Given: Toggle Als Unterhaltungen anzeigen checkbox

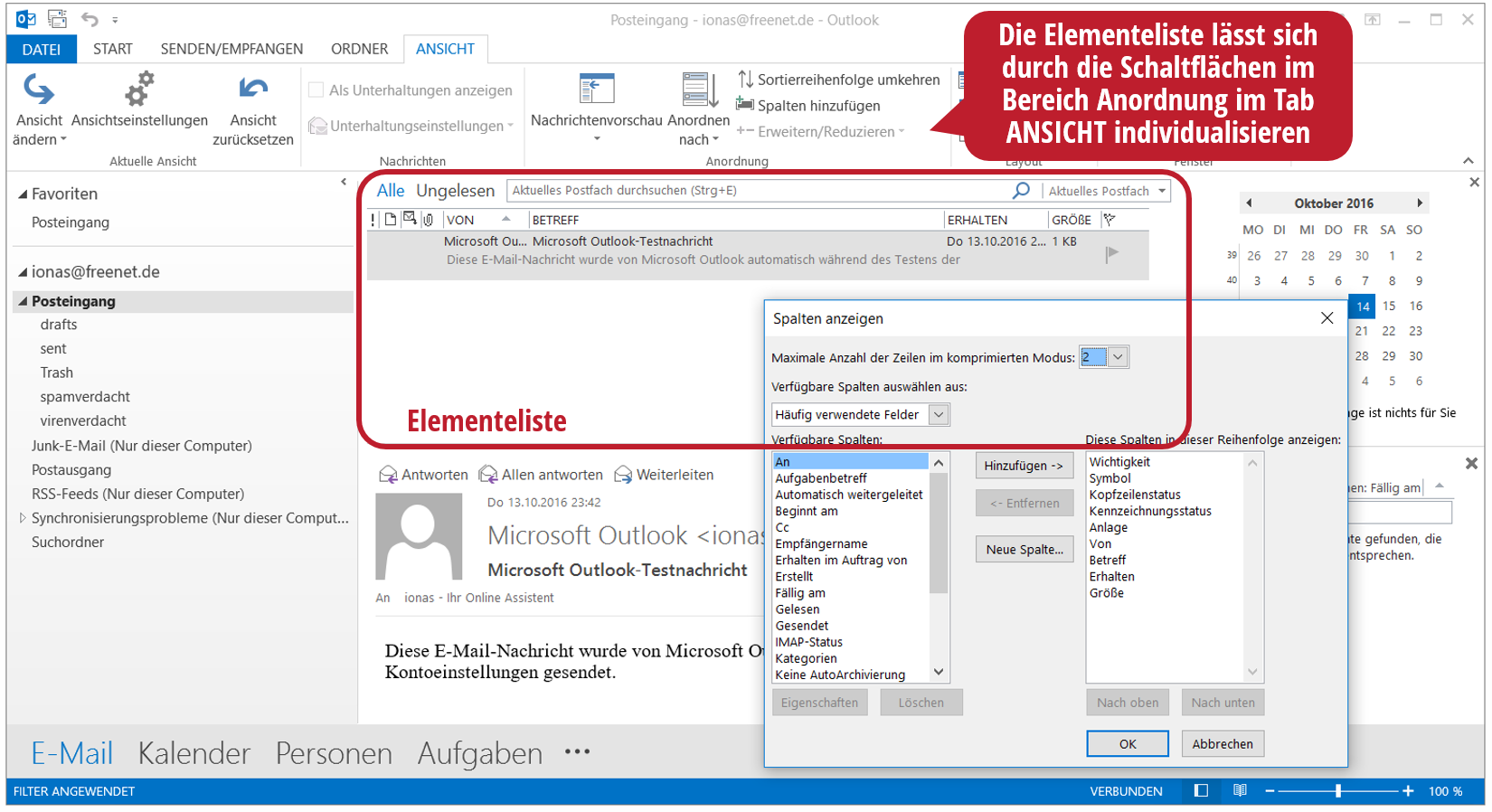Looking at the screenshot, I should (x=316, y=90).
